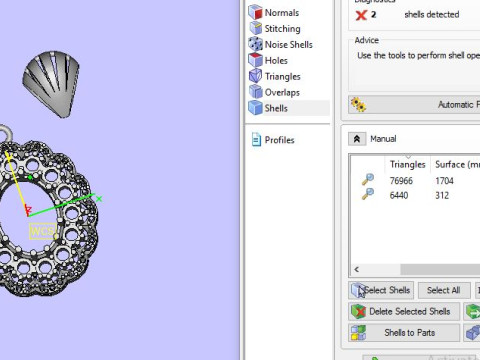Click the shell list horizontal scrollbar thumb

coord(440,269)
